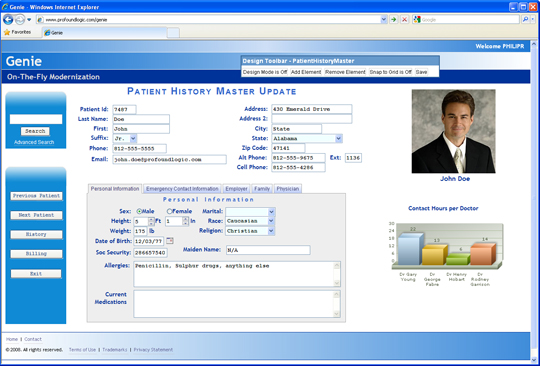Open the Home footer link
This screenshot has width=540, height=366.
click(12, 339)
